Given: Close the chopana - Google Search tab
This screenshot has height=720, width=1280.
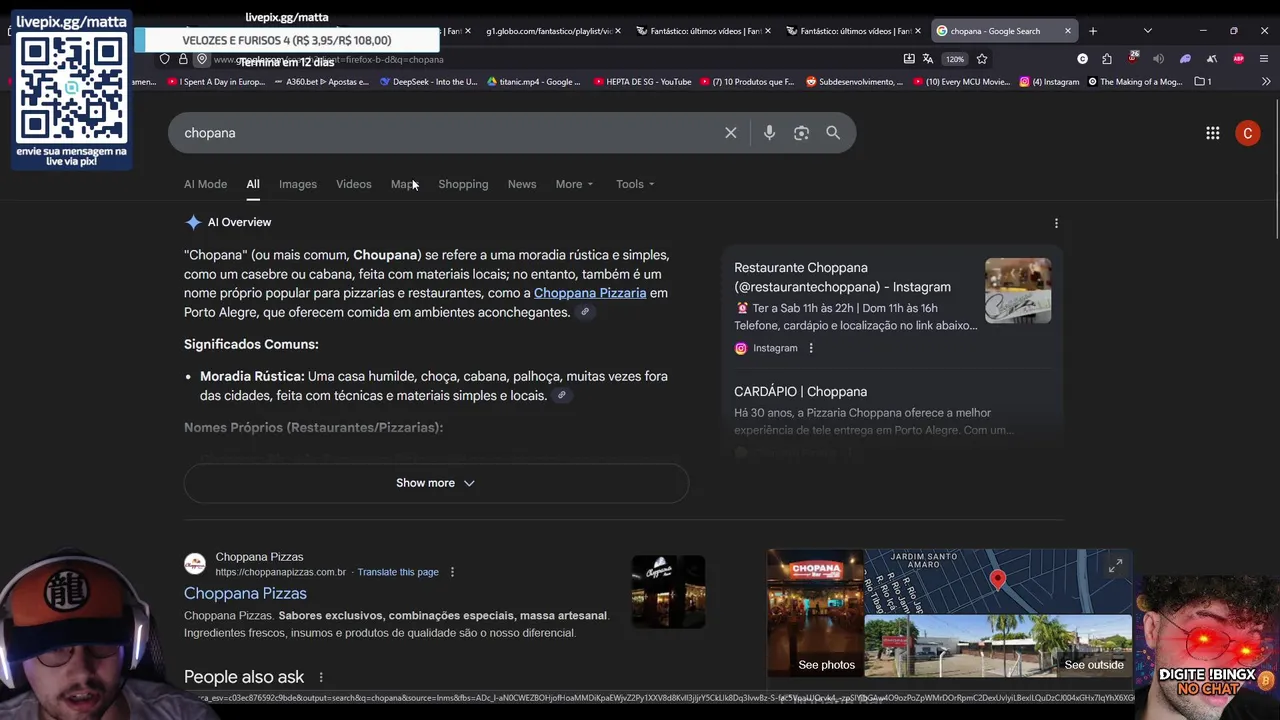Looking at the screenshot, I should [x=1068, y=31].
